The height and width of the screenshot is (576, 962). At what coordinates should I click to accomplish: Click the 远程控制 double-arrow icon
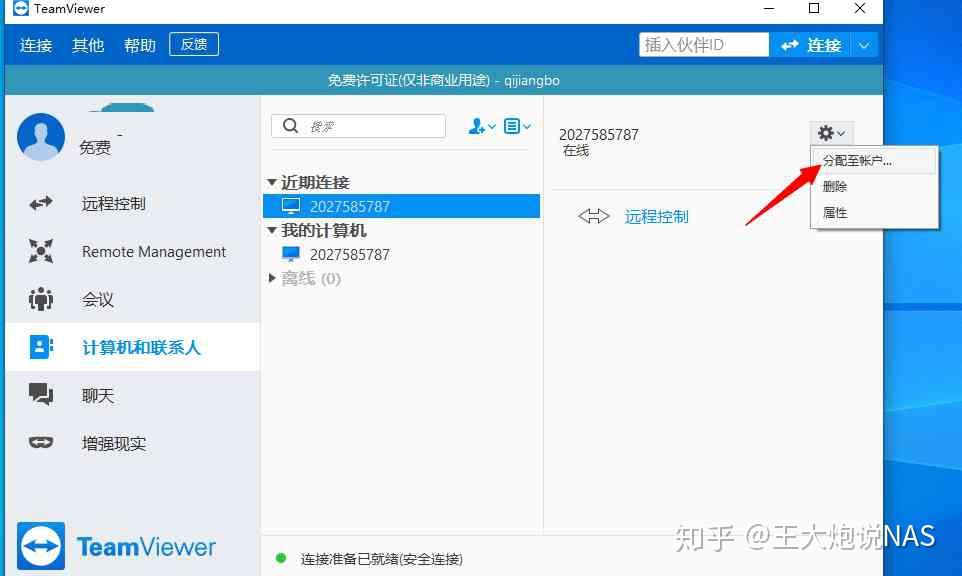point(594,216)
